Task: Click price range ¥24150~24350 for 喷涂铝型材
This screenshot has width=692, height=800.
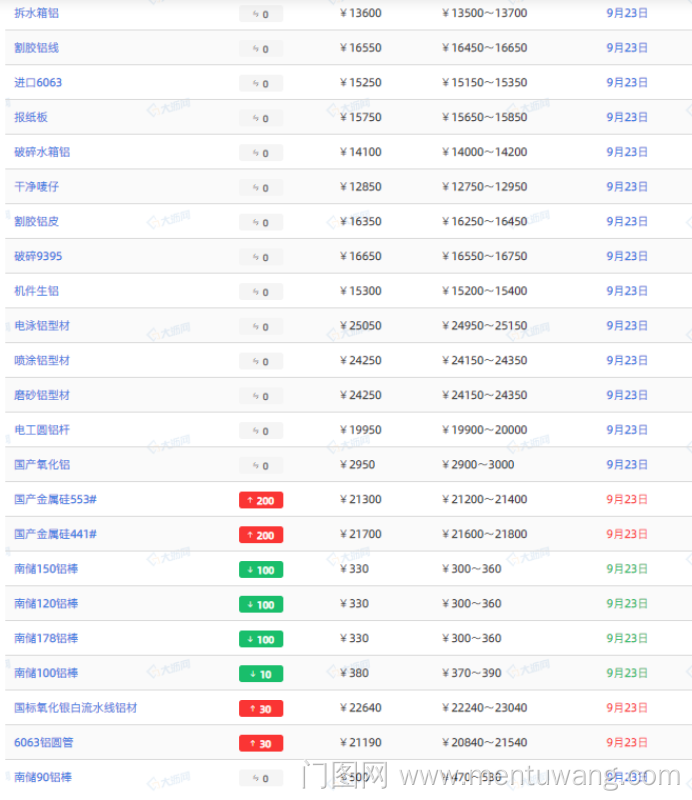Action: coord(485,360)
